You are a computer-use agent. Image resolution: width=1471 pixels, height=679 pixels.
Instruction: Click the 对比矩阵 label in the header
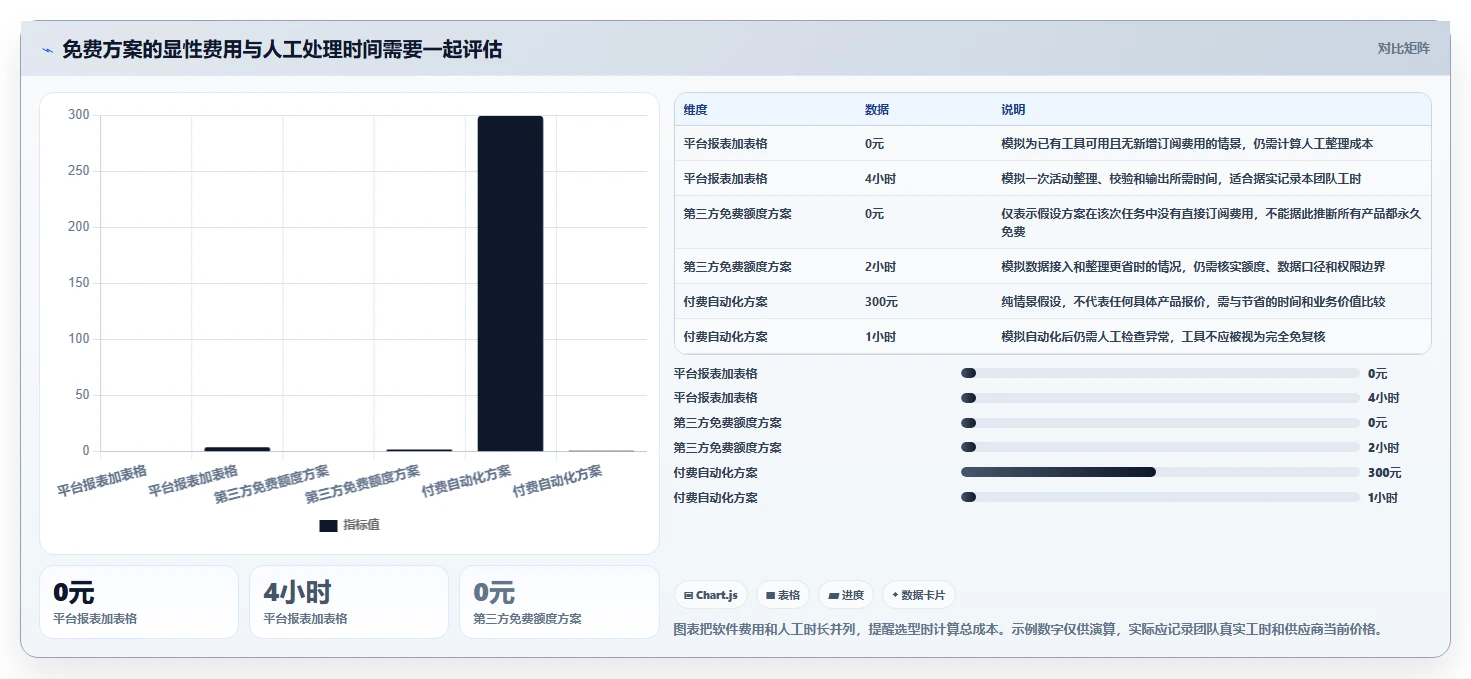coord(1404,48)
